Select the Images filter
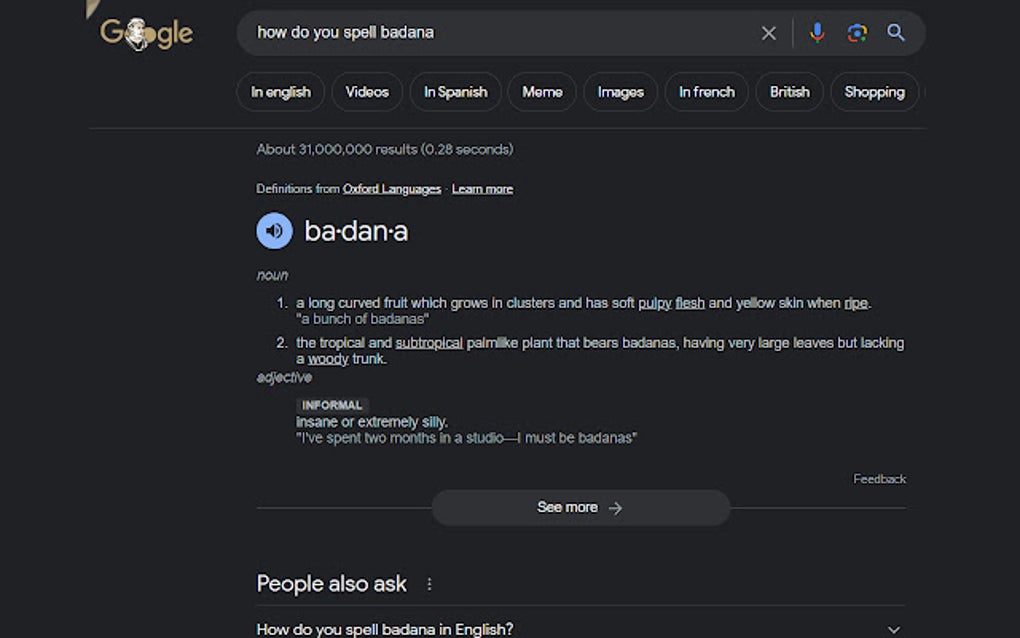Viewport: 1020px width, 638px height. pos(620,91)
